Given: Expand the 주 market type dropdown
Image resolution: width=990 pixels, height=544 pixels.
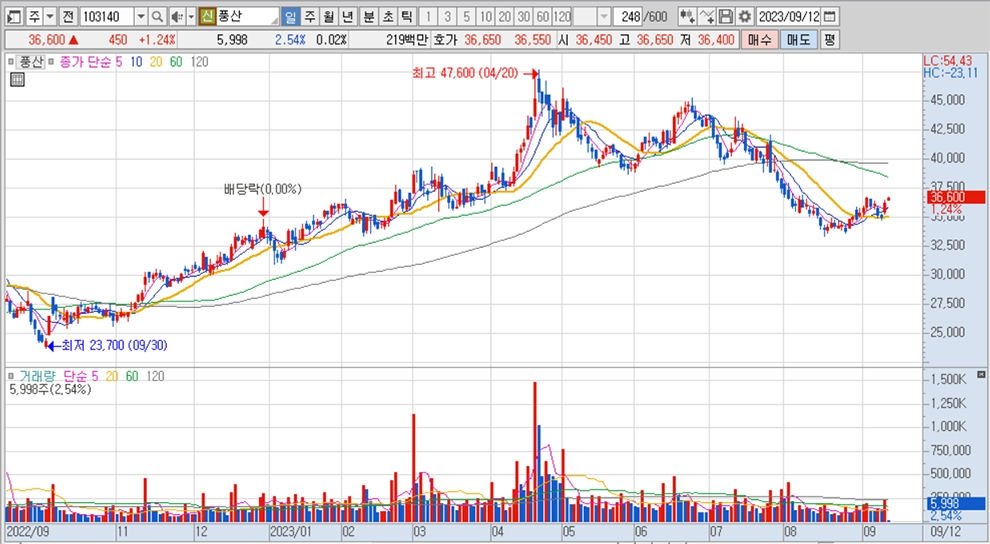Looking at the screenshot, I should [50, 17].
